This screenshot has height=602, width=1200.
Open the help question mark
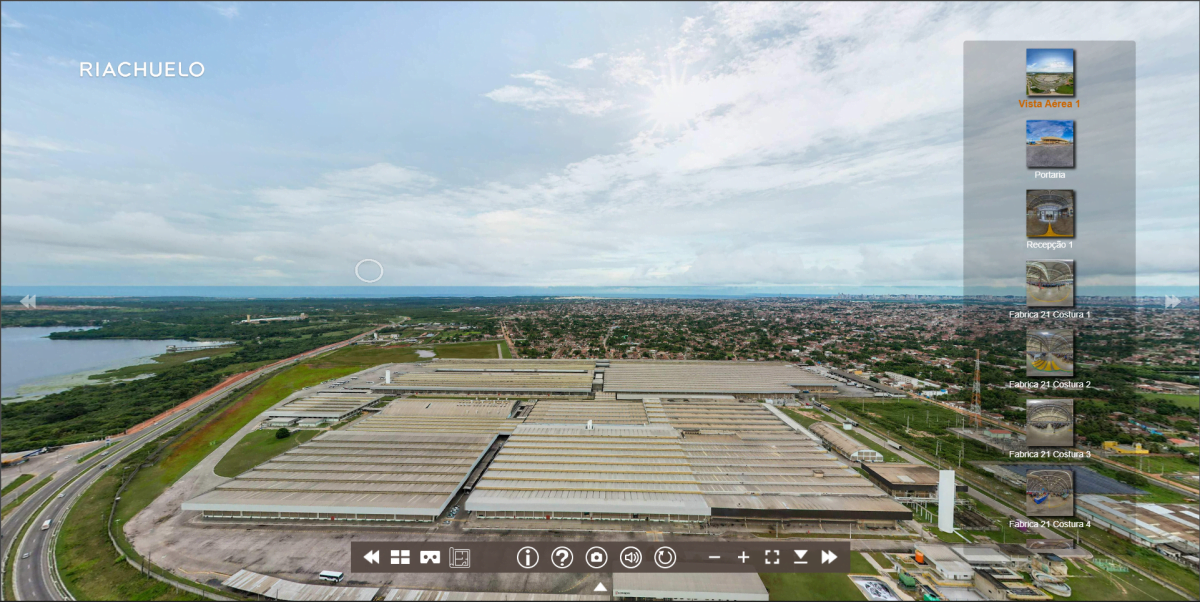pyautogui.click(x=562, y=557)
